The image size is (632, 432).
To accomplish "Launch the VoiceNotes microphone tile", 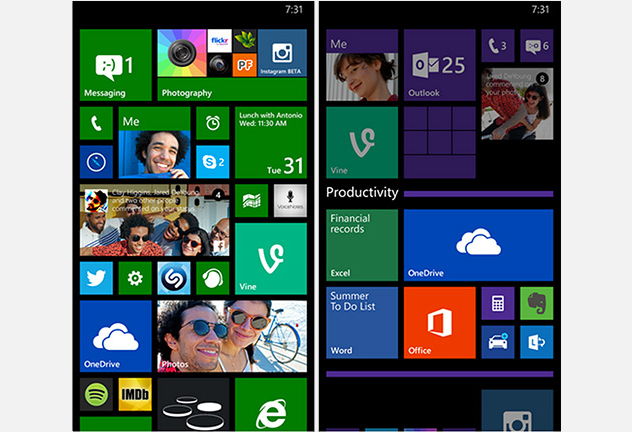I will [290, 201].
